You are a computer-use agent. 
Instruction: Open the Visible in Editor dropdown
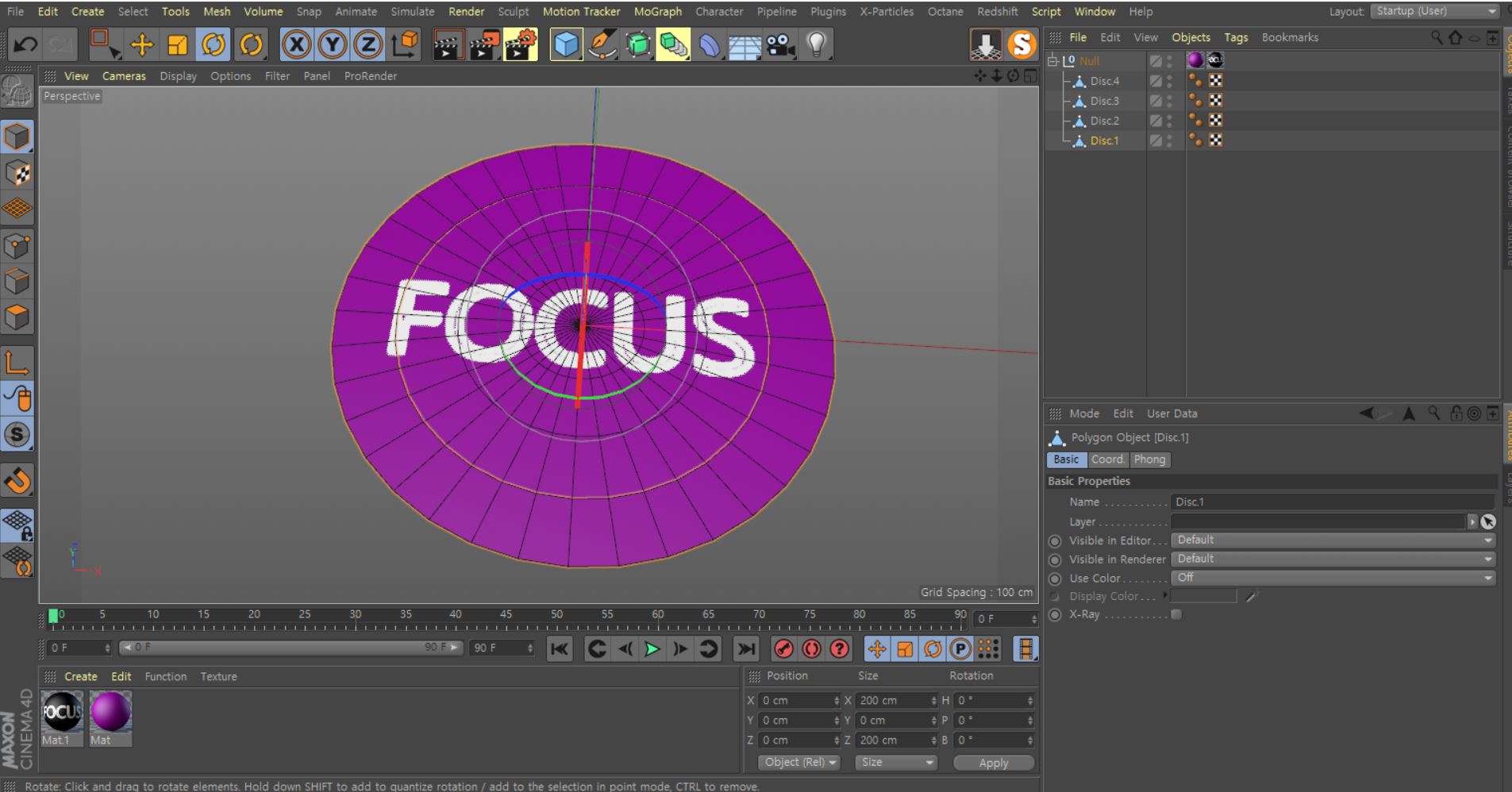(1333, 540)
